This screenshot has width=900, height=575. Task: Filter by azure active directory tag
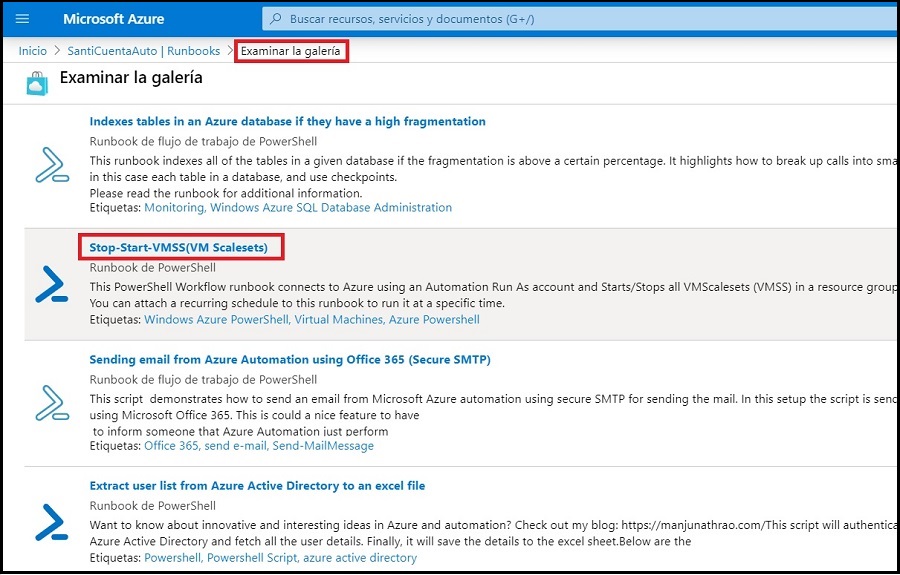click(360, 557)
